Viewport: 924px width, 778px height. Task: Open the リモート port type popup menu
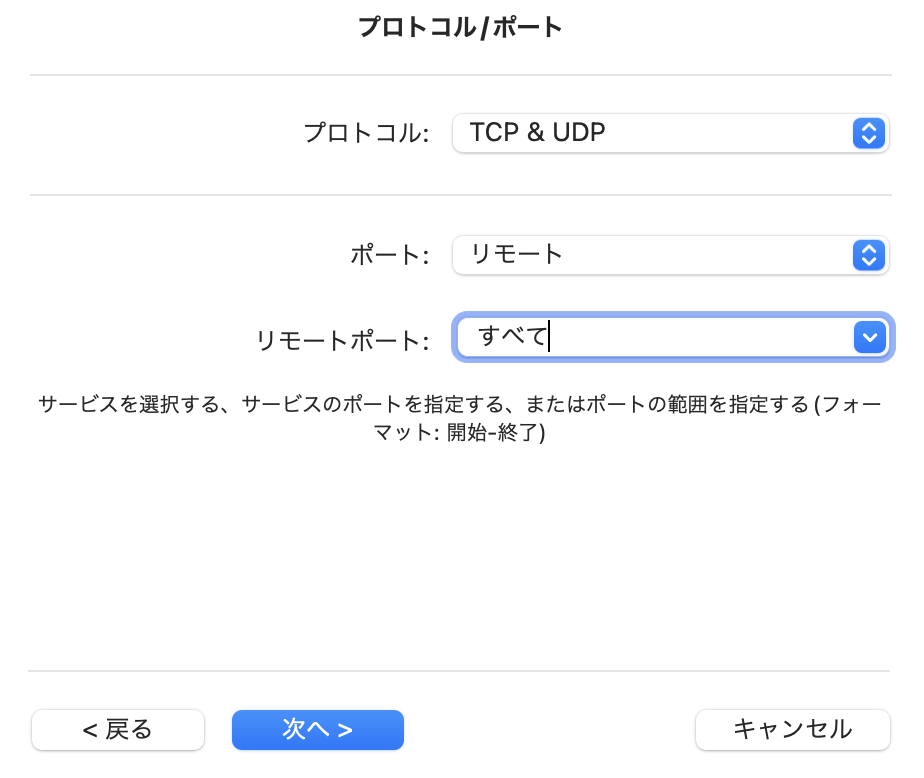coord(671,255)
